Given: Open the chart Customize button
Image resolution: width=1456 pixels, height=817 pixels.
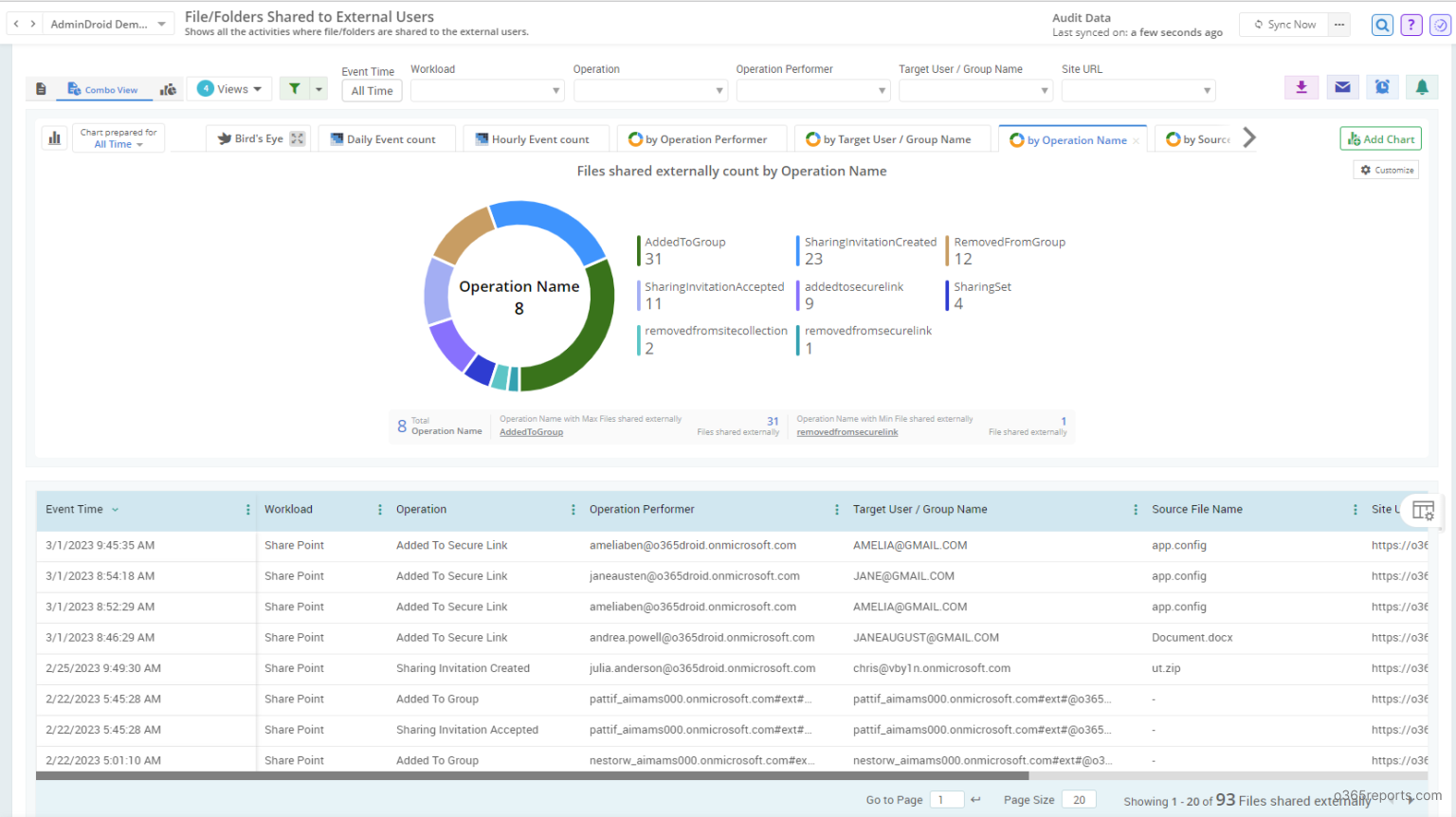Looking at the screenshot, I should (x=1386, y=171).
